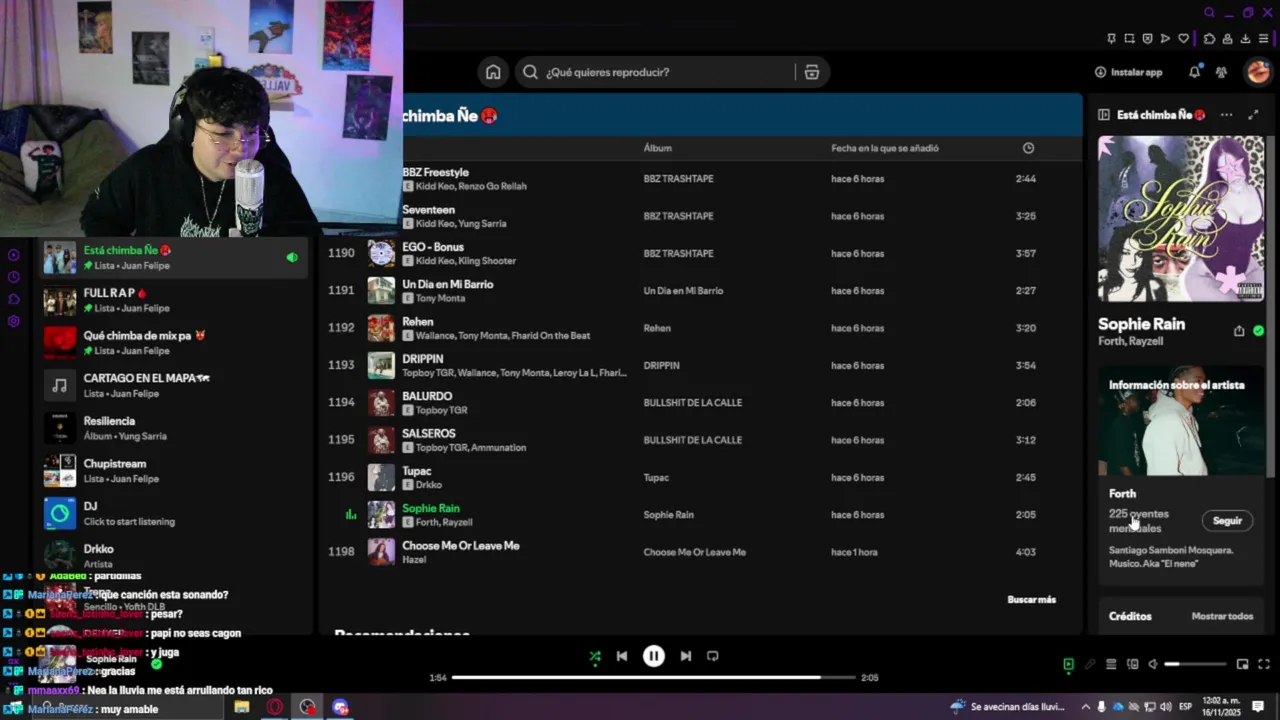Viewport: 1280px width, 720px height.
Task: Seek within the song progress bar
Action: (x=653, y=677)
